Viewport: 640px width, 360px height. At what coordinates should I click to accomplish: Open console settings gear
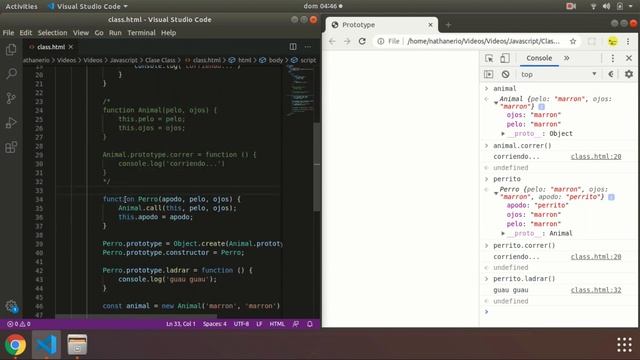pyautogui.click(x=629, y=74)
